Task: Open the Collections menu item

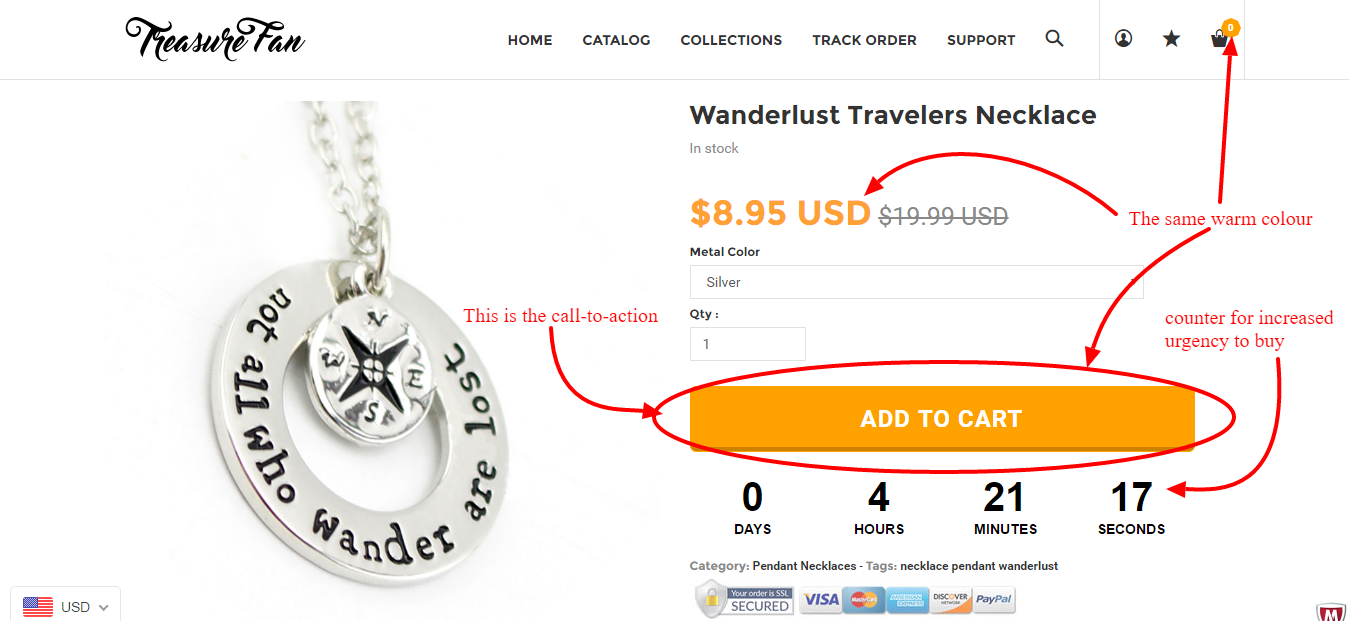Action: pos(731,40)
